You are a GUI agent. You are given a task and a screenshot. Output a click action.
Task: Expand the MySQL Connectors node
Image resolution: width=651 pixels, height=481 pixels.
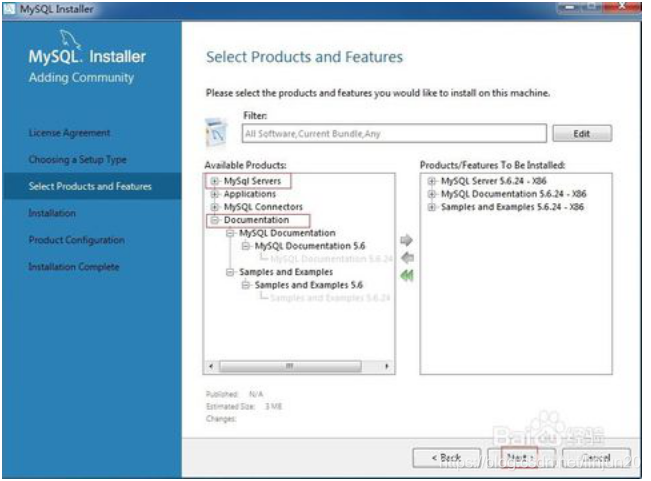pos(214,207)
